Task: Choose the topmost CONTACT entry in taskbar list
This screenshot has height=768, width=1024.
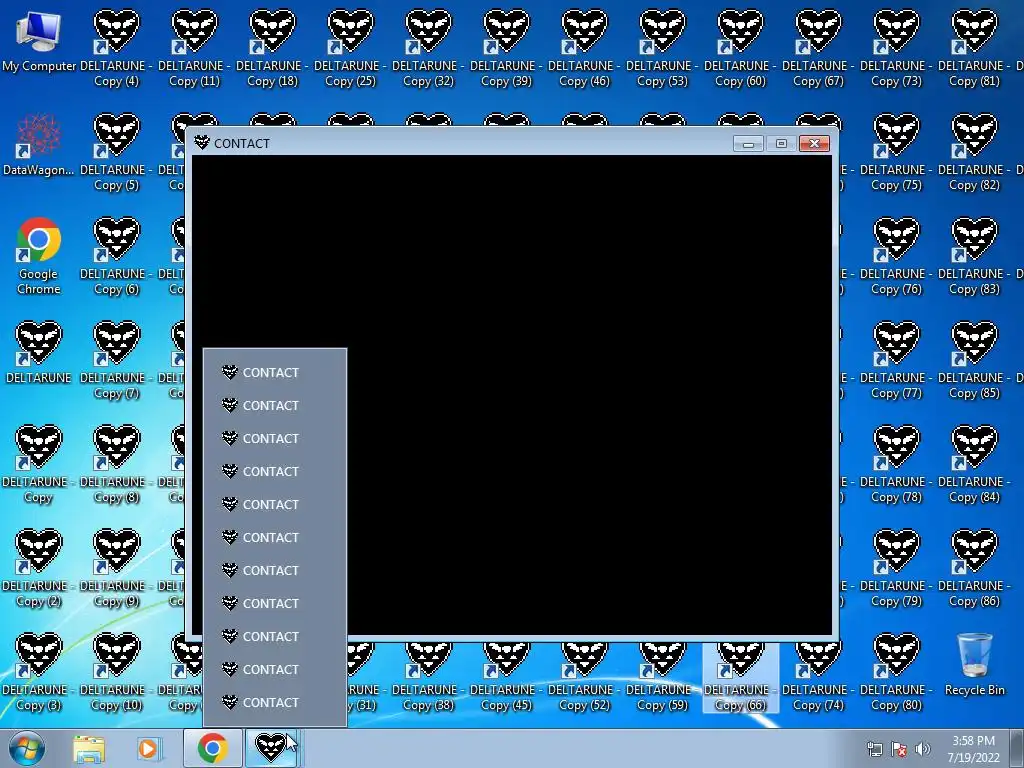Action: click(275, 372)
